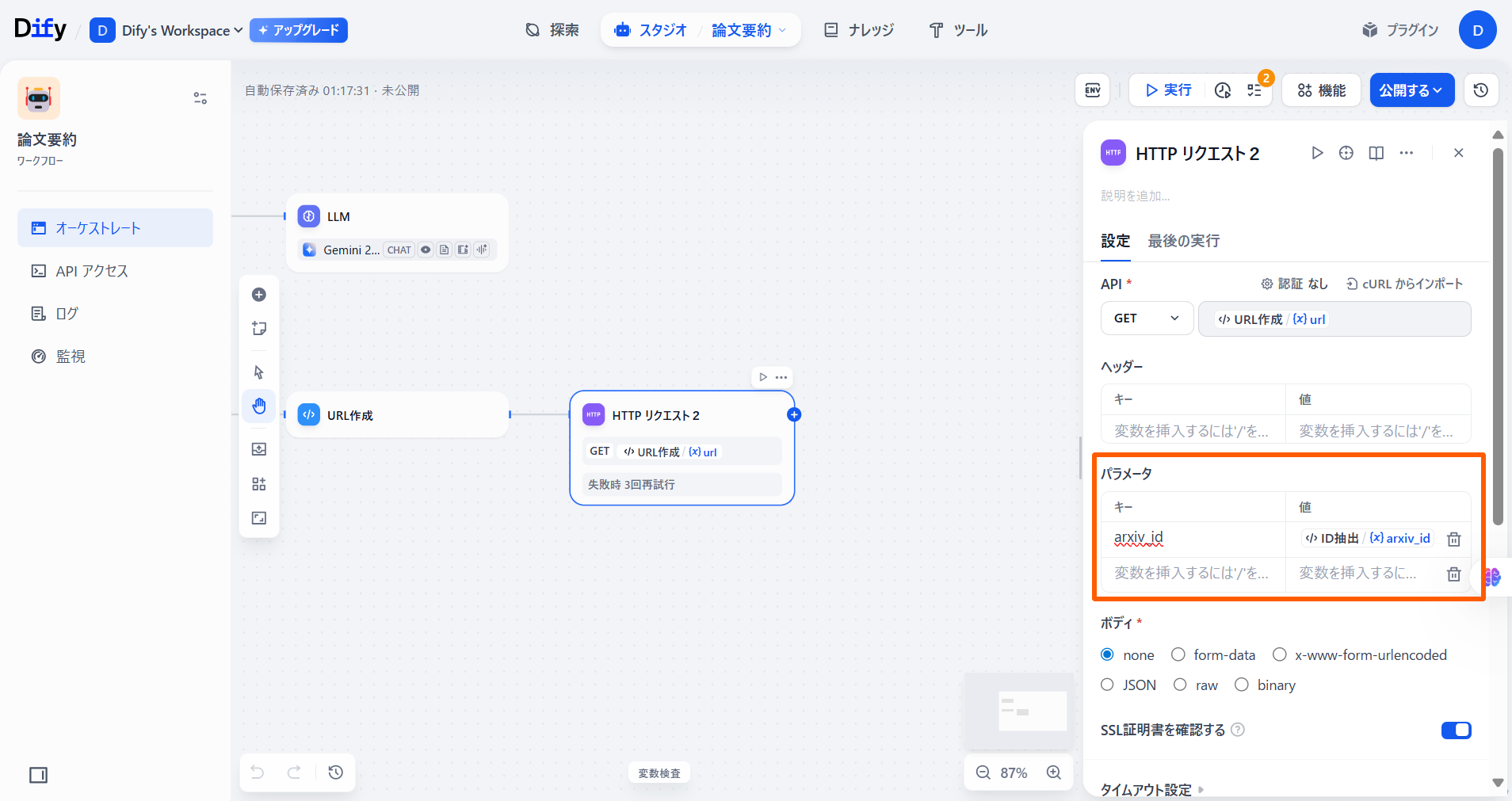Image resolution: width=1512 pixels, height=801 pixels.
Task: Click the zoom in magnifier icon
Action: (x=1053, y=772)
